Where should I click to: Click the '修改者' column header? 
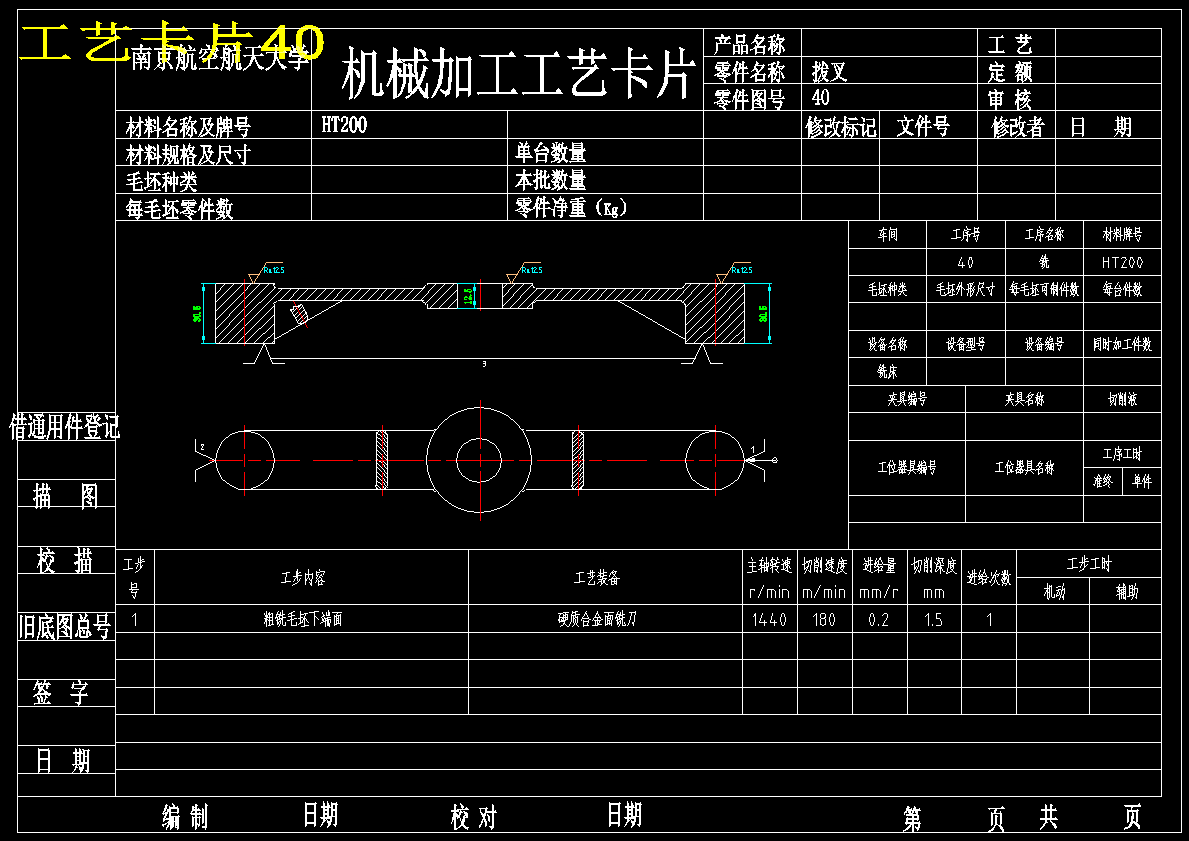click(1018, 127)
